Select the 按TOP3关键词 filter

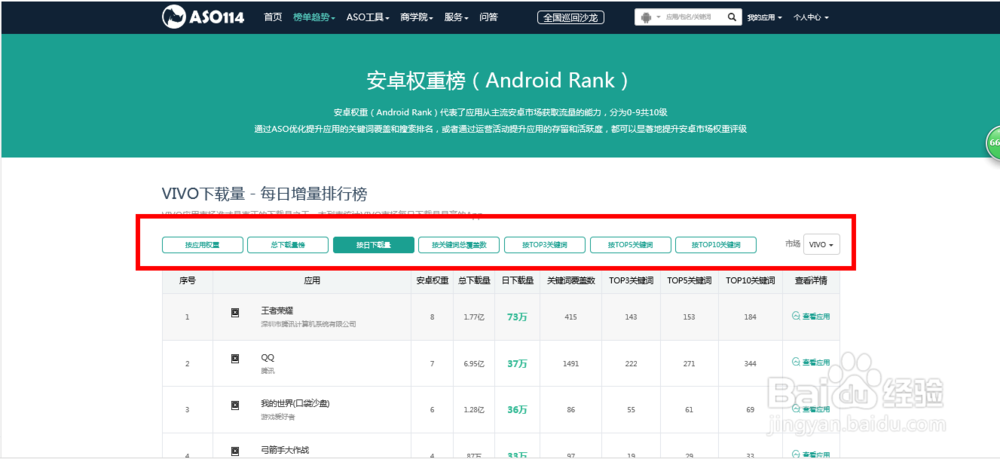point(545,245)
